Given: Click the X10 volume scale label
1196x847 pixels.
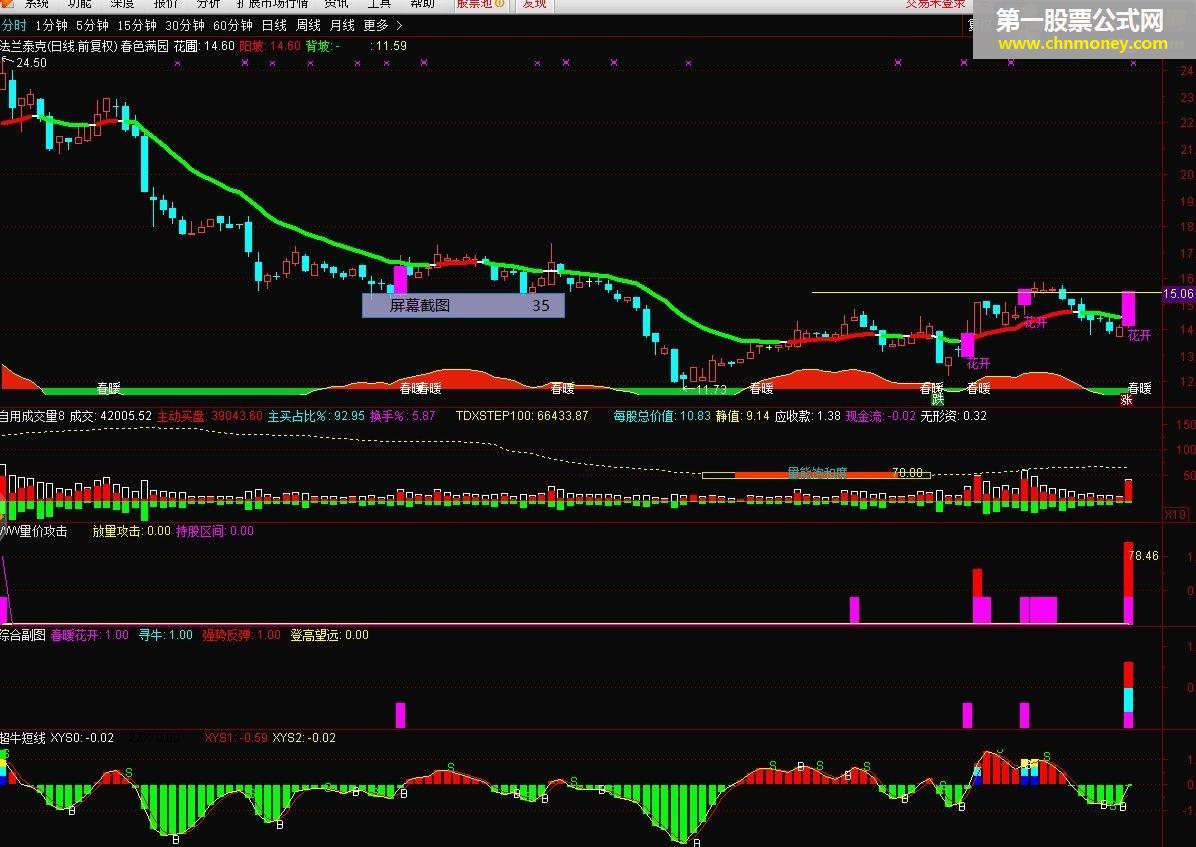Looking at the screenshot, I should pos(1175,514).
